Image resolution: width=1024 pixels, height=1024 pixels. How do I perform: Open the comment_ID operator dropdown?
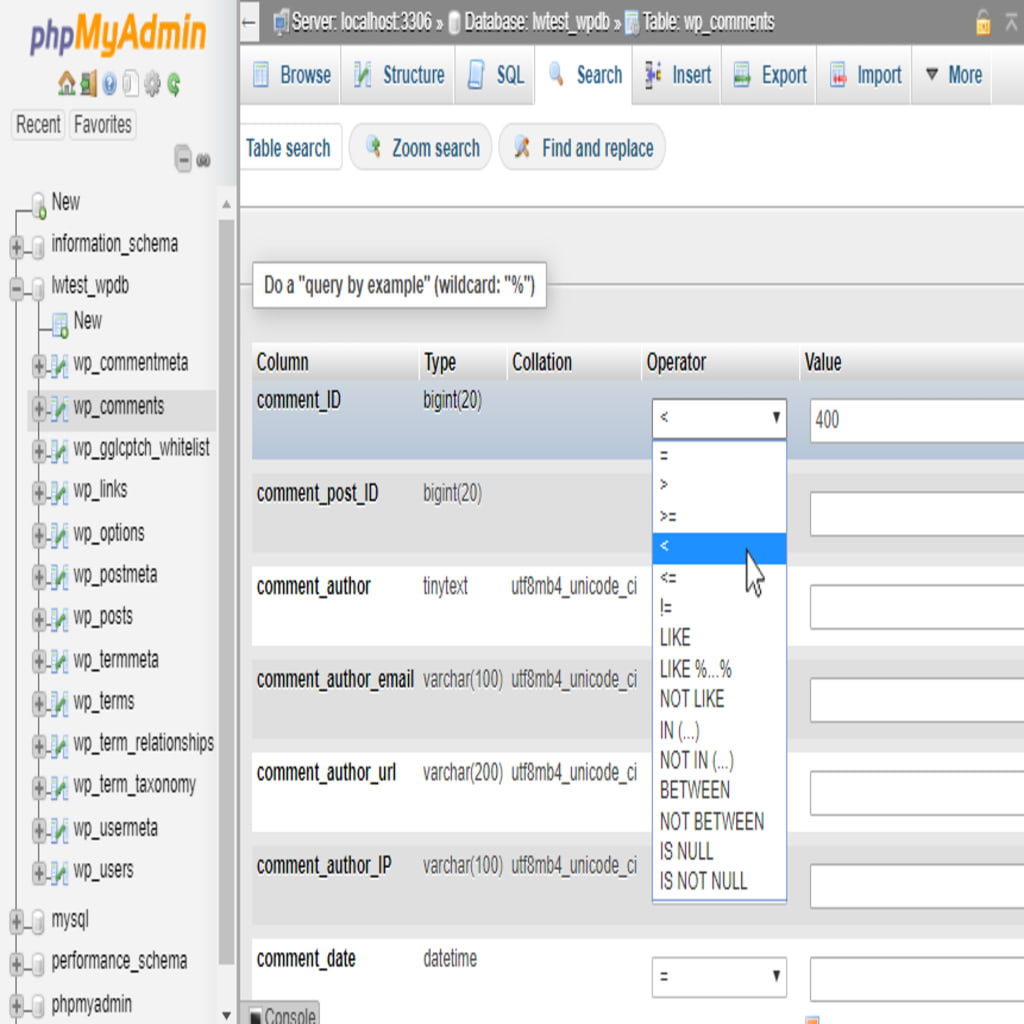tap(719, 418)
